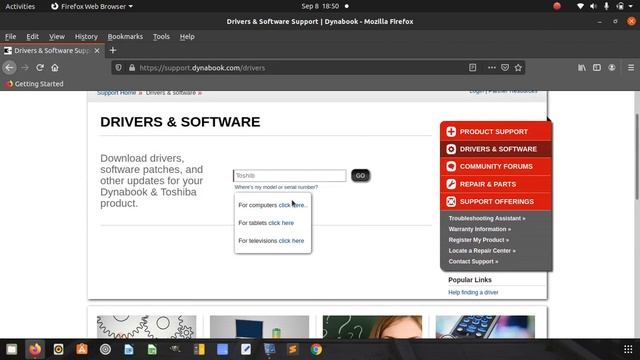Open Product Support section
This screenshot has height=360, width=640.
(496, 131)
